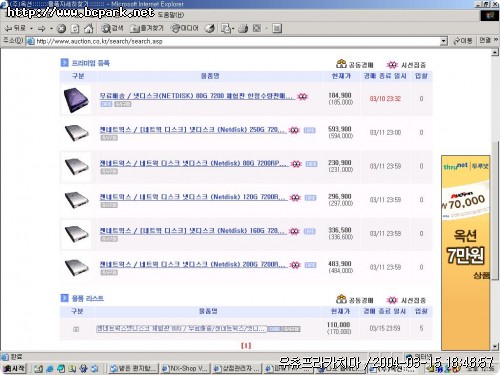Open the 검색 (Search) toolbar button
This screenshot has height=375, width=500.
point(112,28)
